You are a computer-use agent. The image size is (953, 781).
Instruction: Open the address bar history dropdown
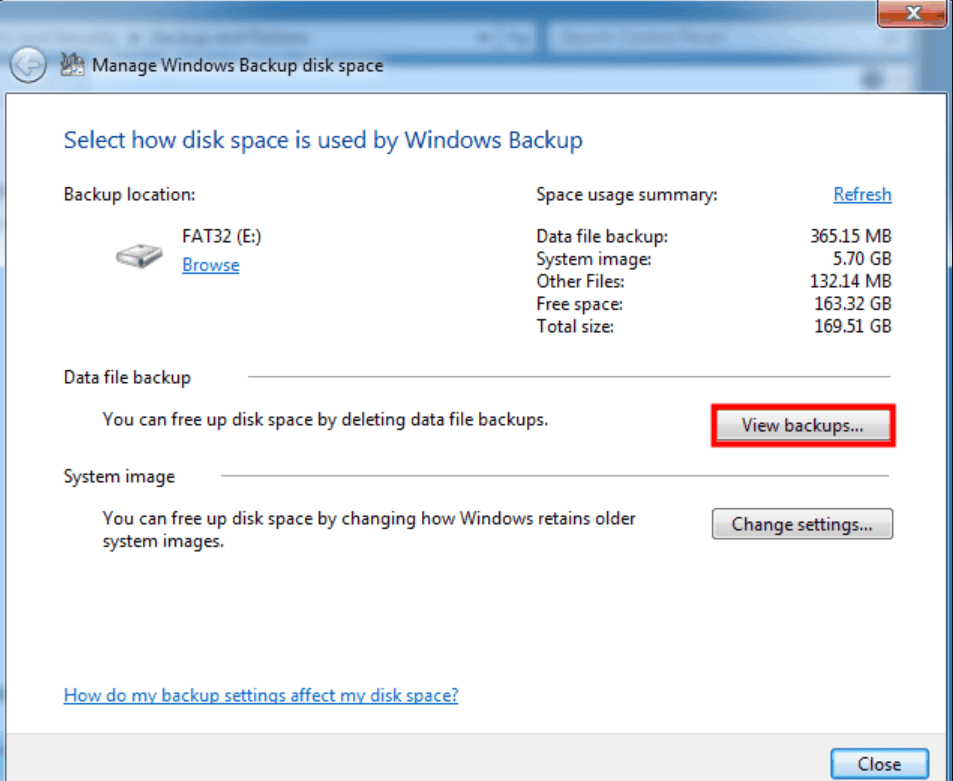click(x=484, y=35)
